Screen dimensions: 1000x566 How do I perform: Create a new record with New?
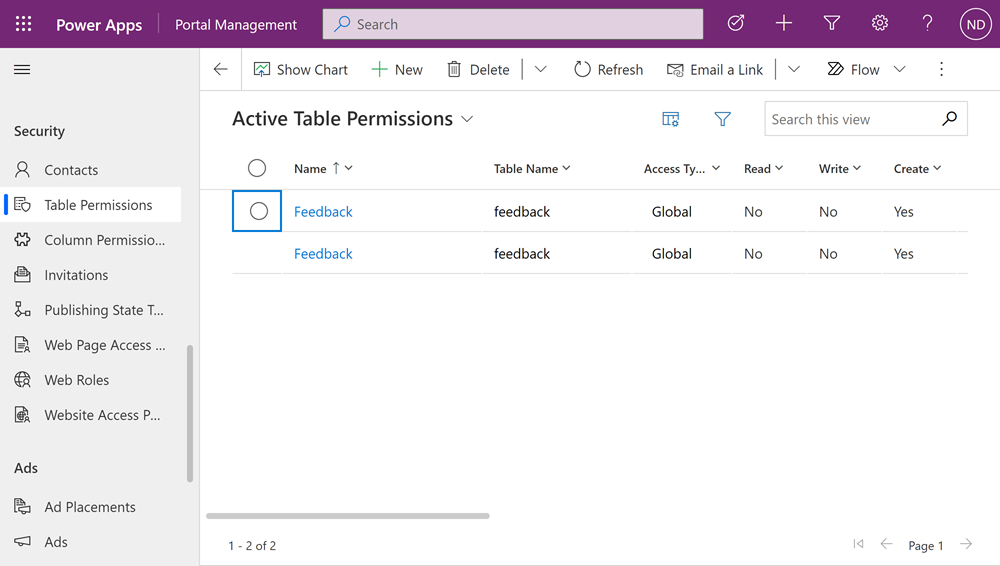pos(397,70)
